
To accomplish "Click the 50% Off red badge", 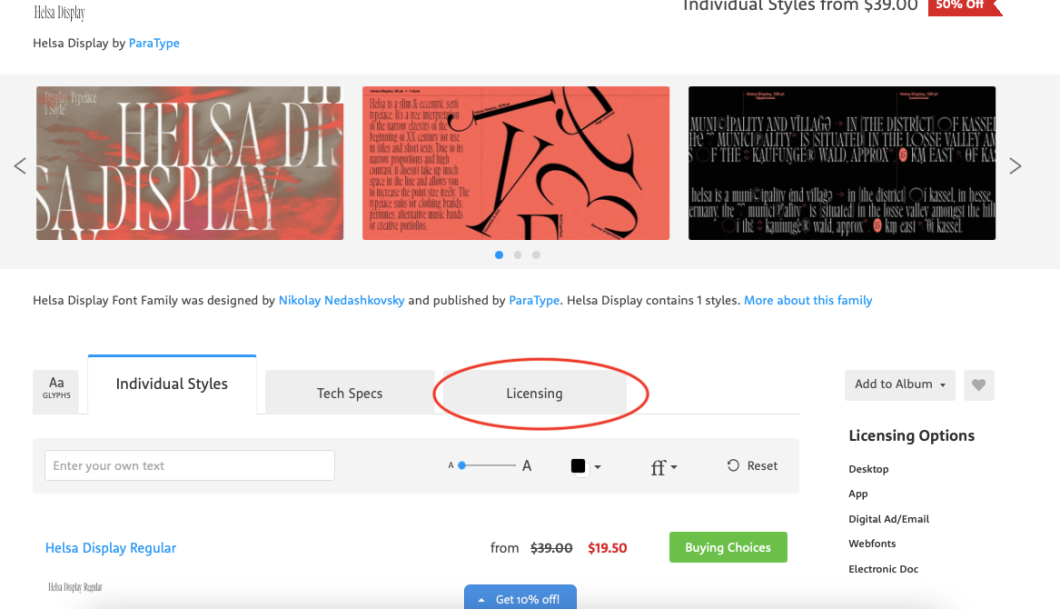I will [964, 7].
